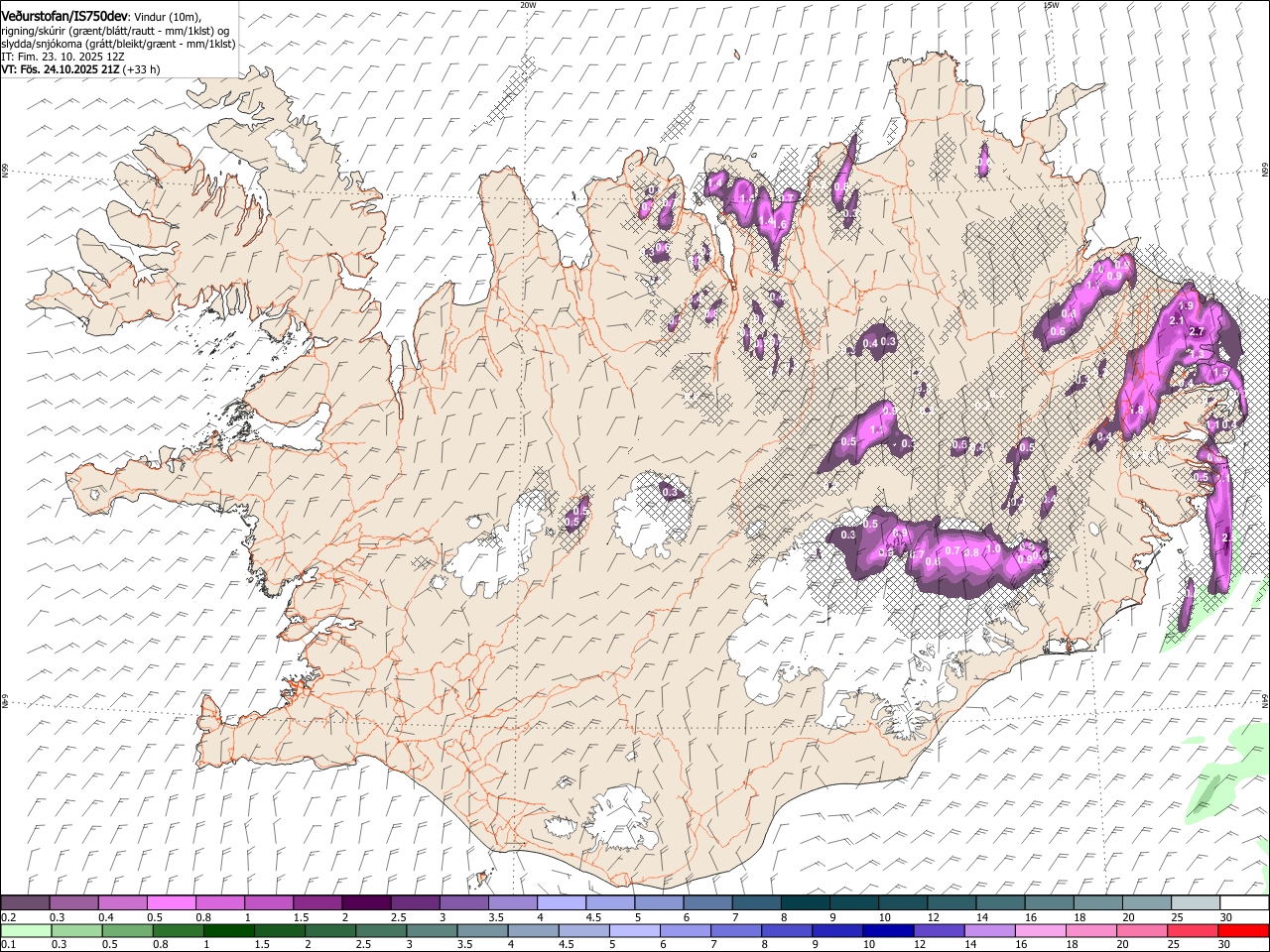Select rain legend swatch between 20 and 25

(1142, 931)
